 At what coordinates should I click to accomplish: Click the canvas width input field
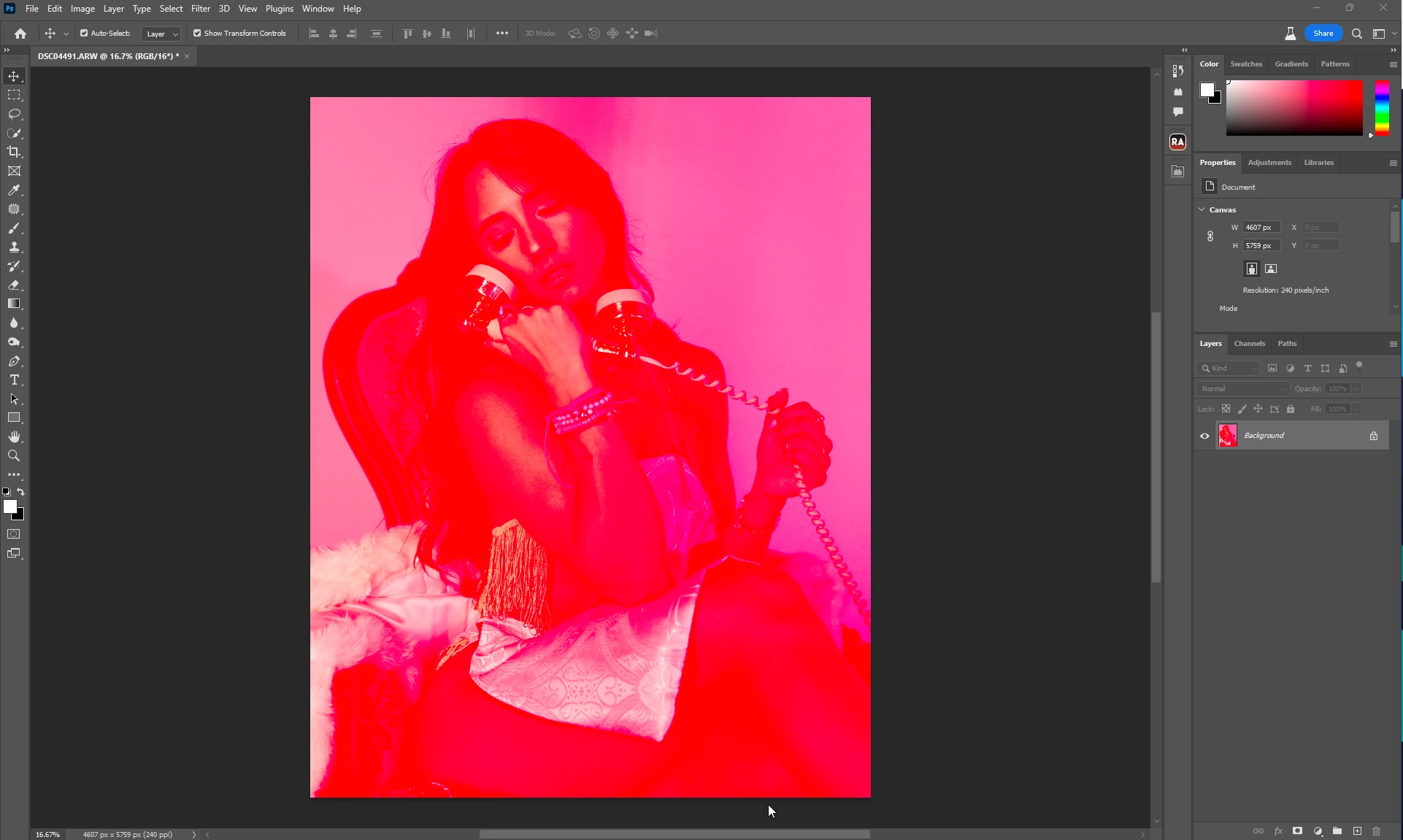(x=1261, y=228)
